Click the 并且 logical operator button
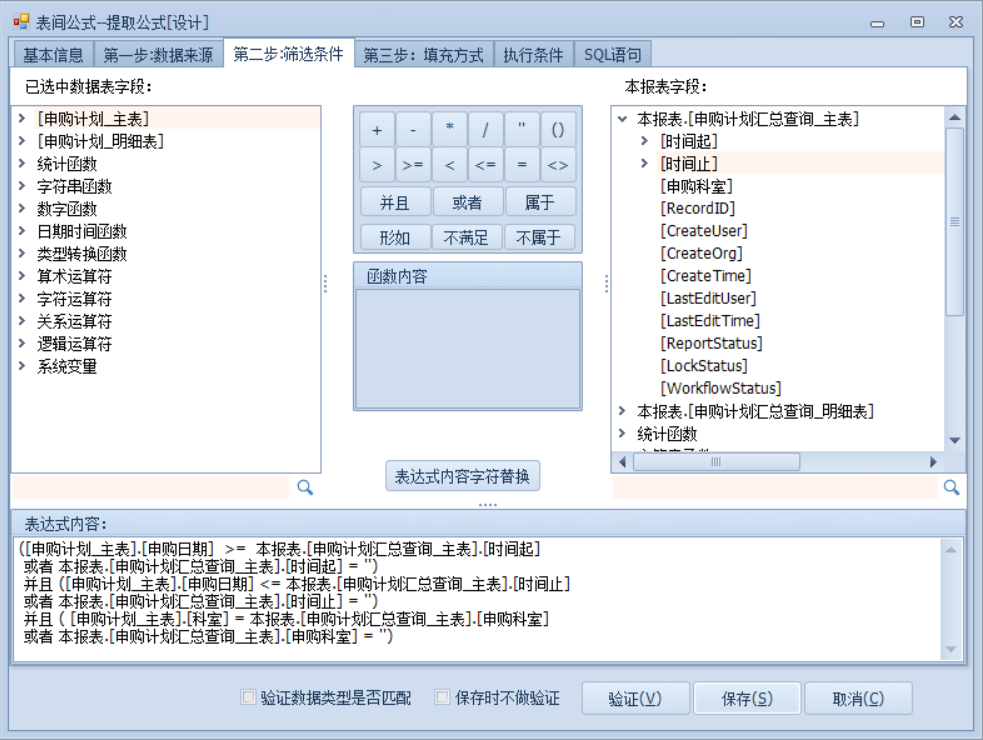Viewport: 983px width, 740px height. (x=395, y=202)
